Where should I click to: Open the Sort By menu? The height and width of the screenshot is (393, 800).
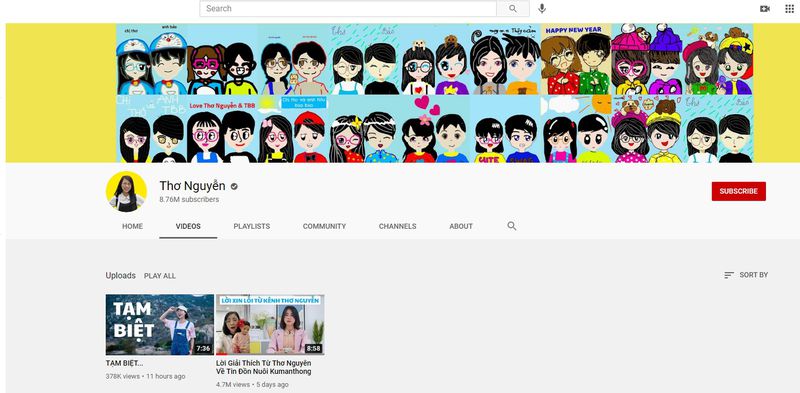pyautogui.click(x=746, y=275)
